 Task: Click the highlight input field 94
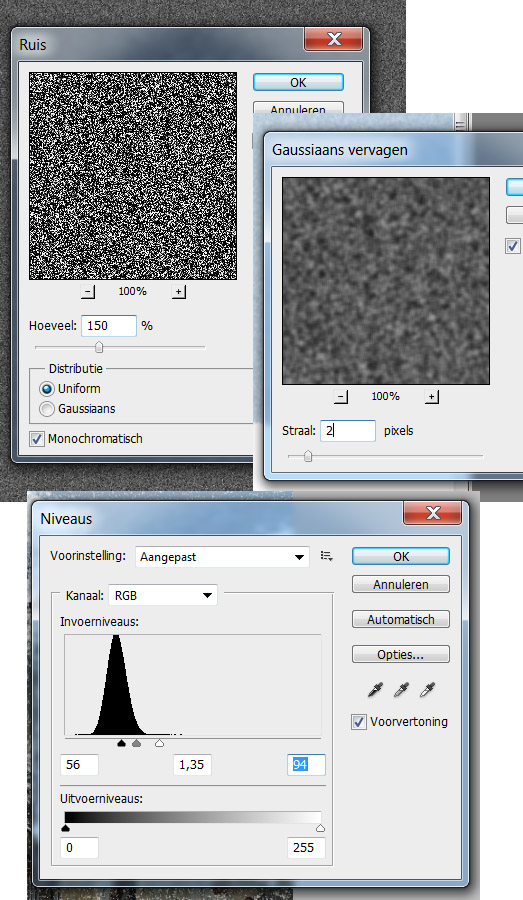306,765
